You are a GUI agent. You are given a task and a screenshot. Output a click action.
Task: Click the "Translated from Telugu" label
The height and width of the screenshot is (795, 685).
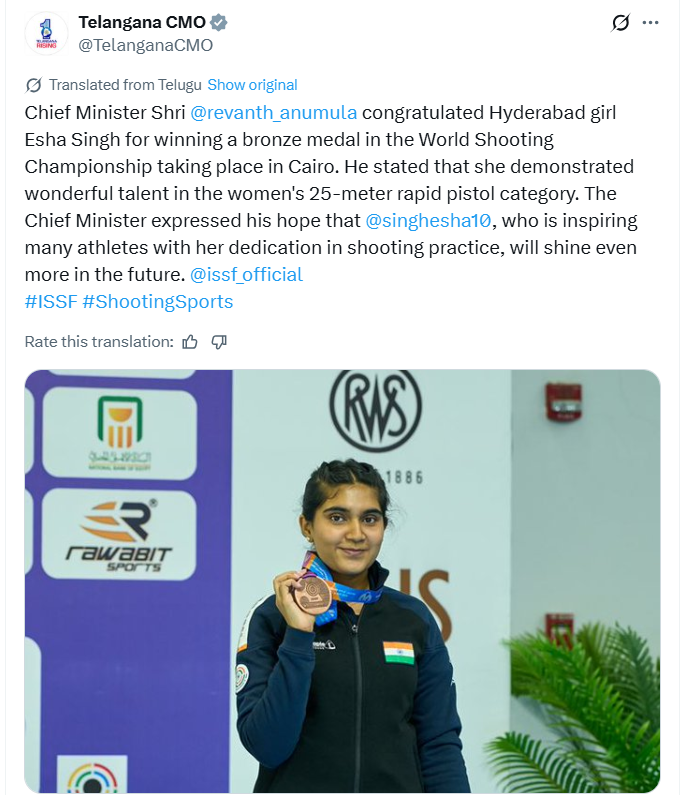click(125, 85)
